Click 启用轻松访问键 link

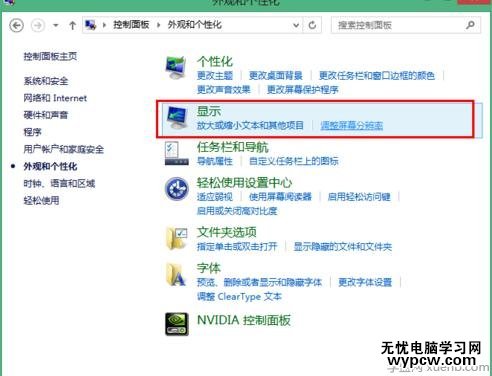tap(359, 197)
